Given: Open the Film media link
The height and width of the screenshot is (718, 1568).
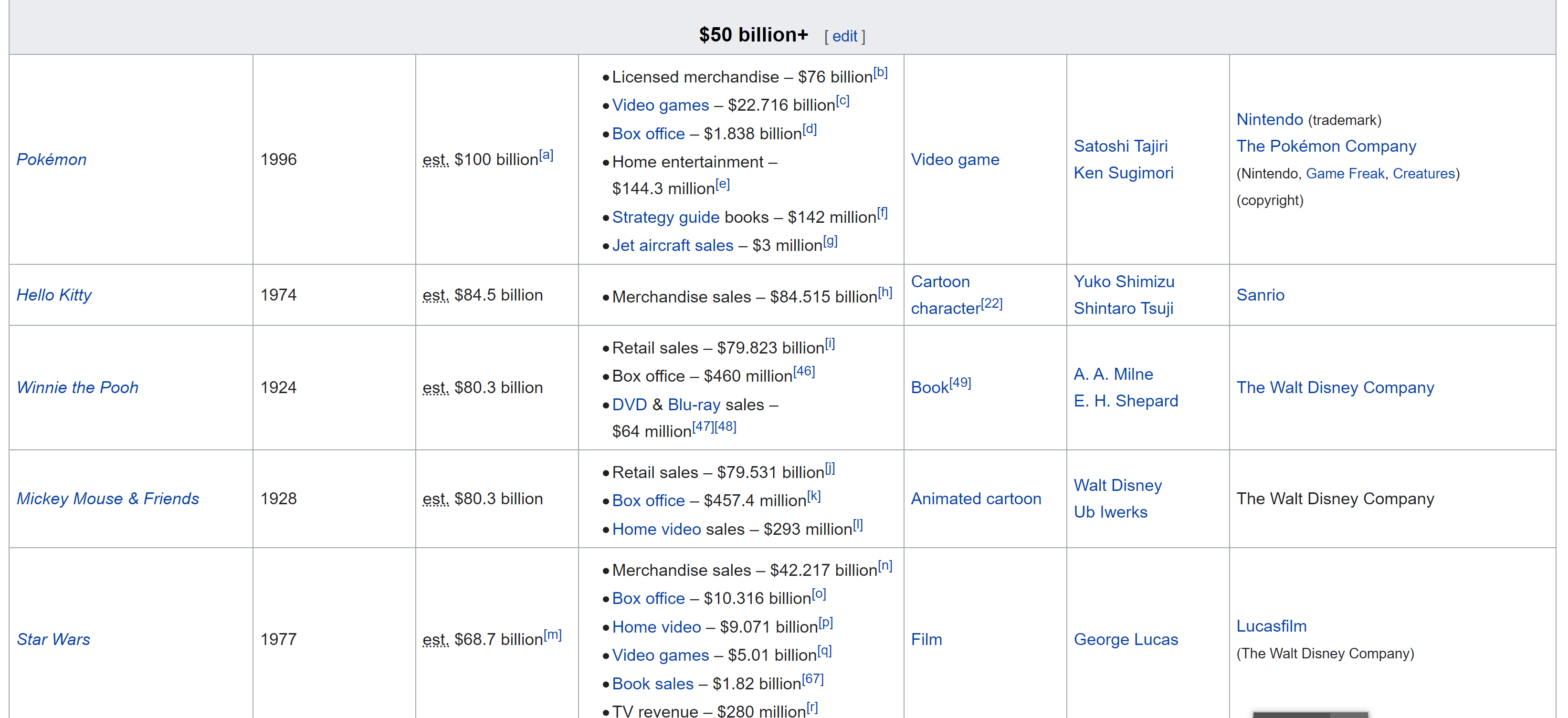Looking at the screenshot, I should tap(926, 639).
